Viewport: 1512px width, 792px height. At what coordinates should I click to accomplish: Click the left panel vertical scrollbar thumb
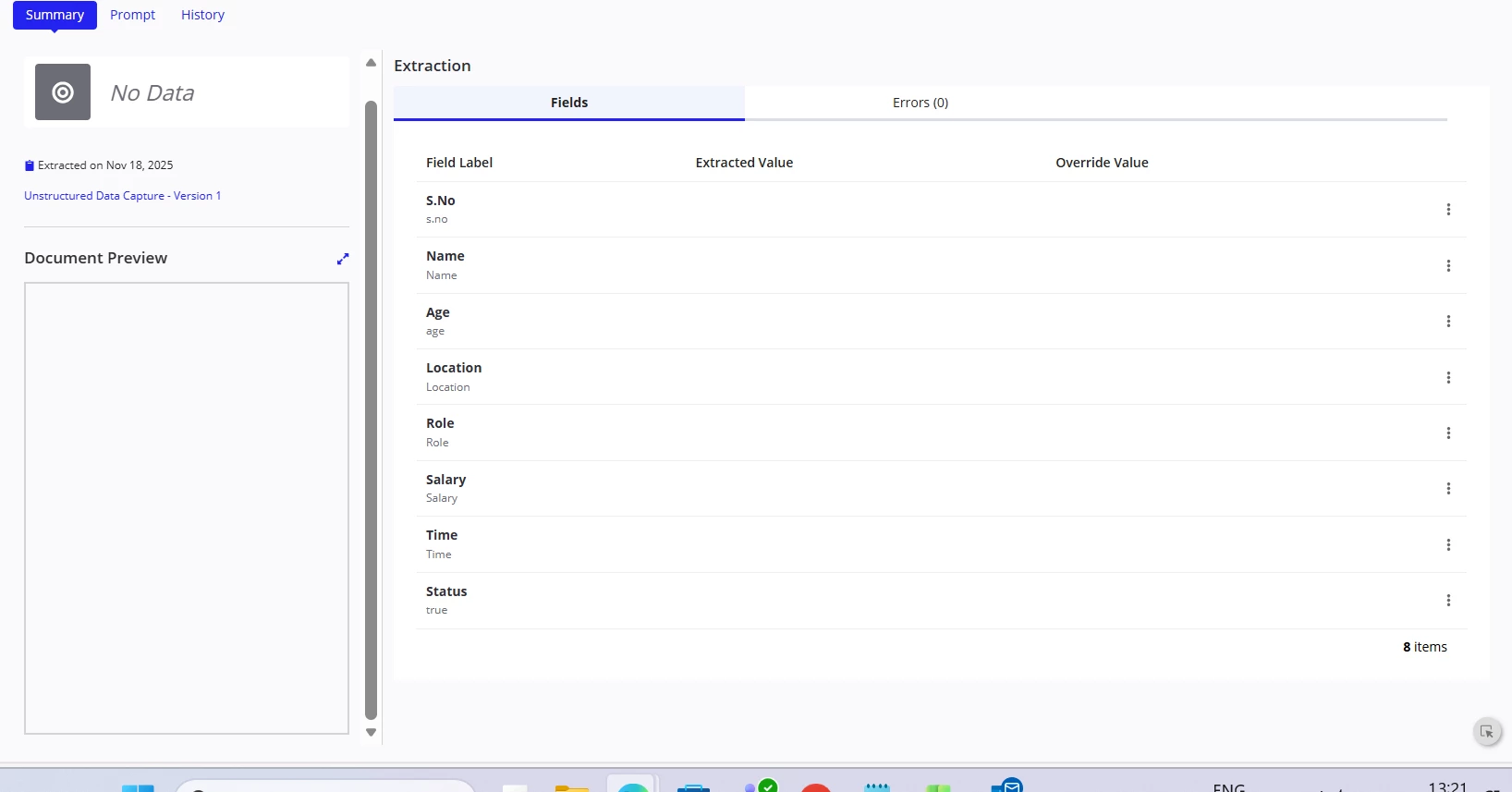point(371,409)
